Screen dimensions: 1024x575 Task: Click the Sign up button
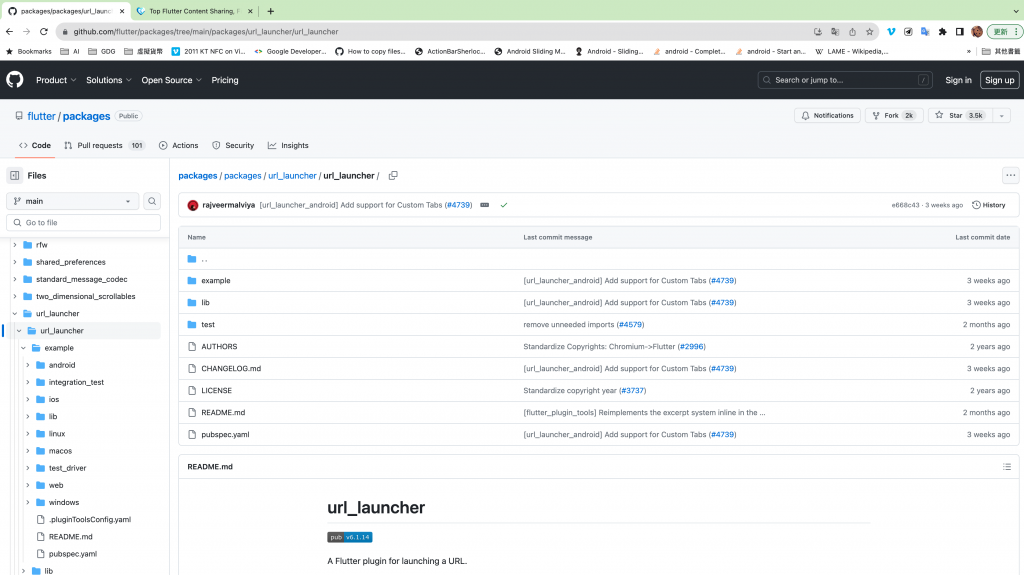(999, 80)
